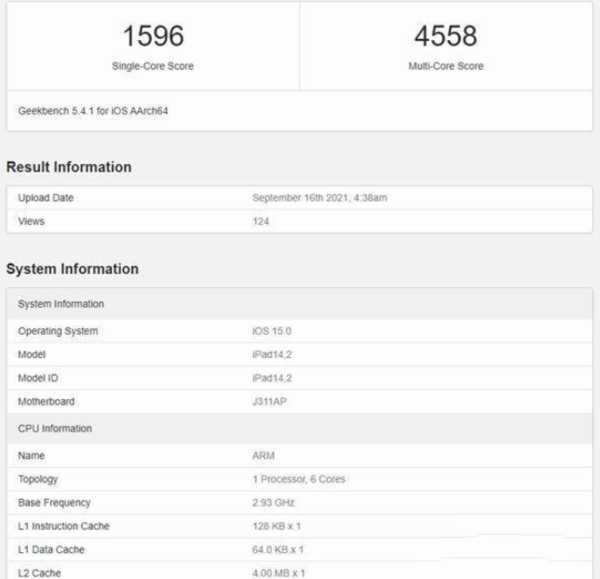Select the iPad14,2 value in Model ID row

click(272, 378)
